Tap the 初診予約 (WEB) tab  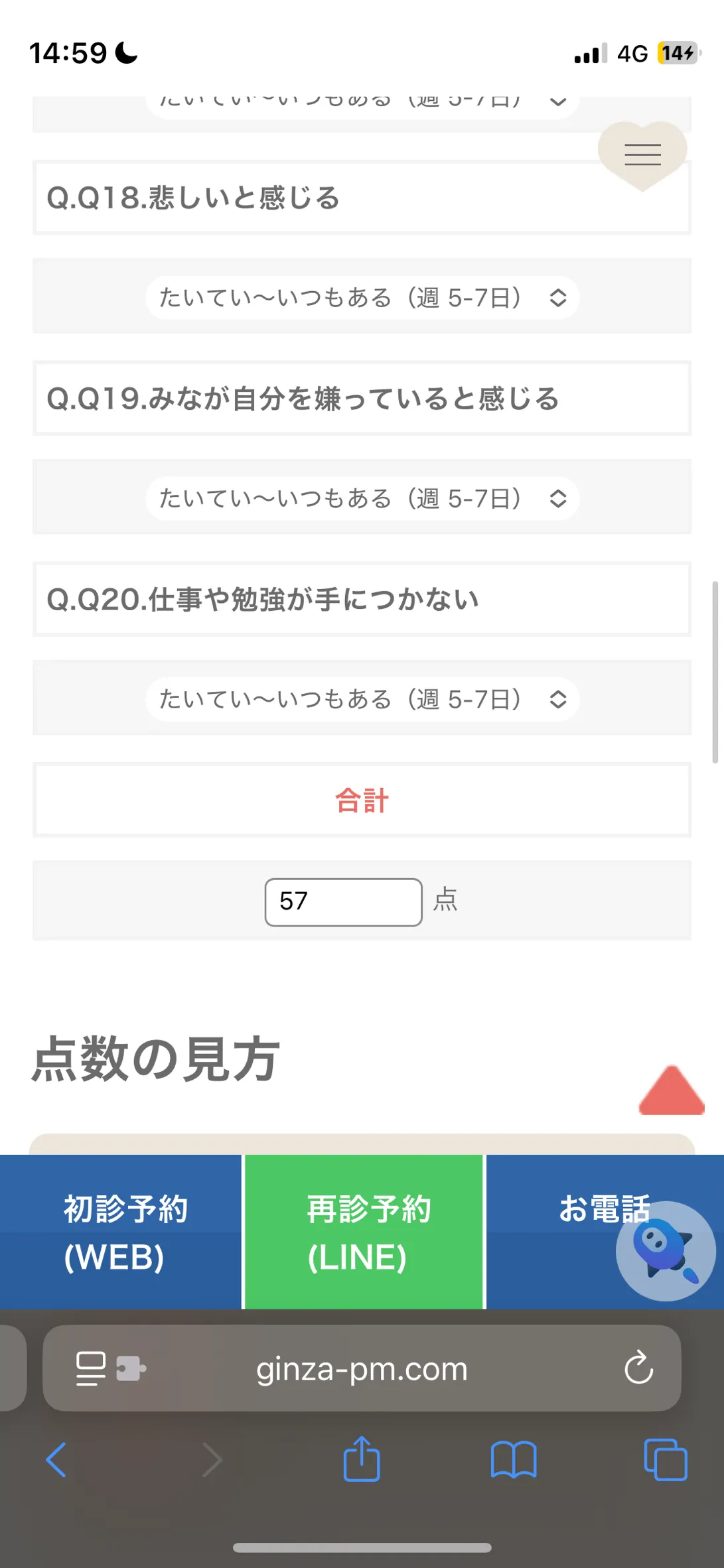(x=121, y=1232)
